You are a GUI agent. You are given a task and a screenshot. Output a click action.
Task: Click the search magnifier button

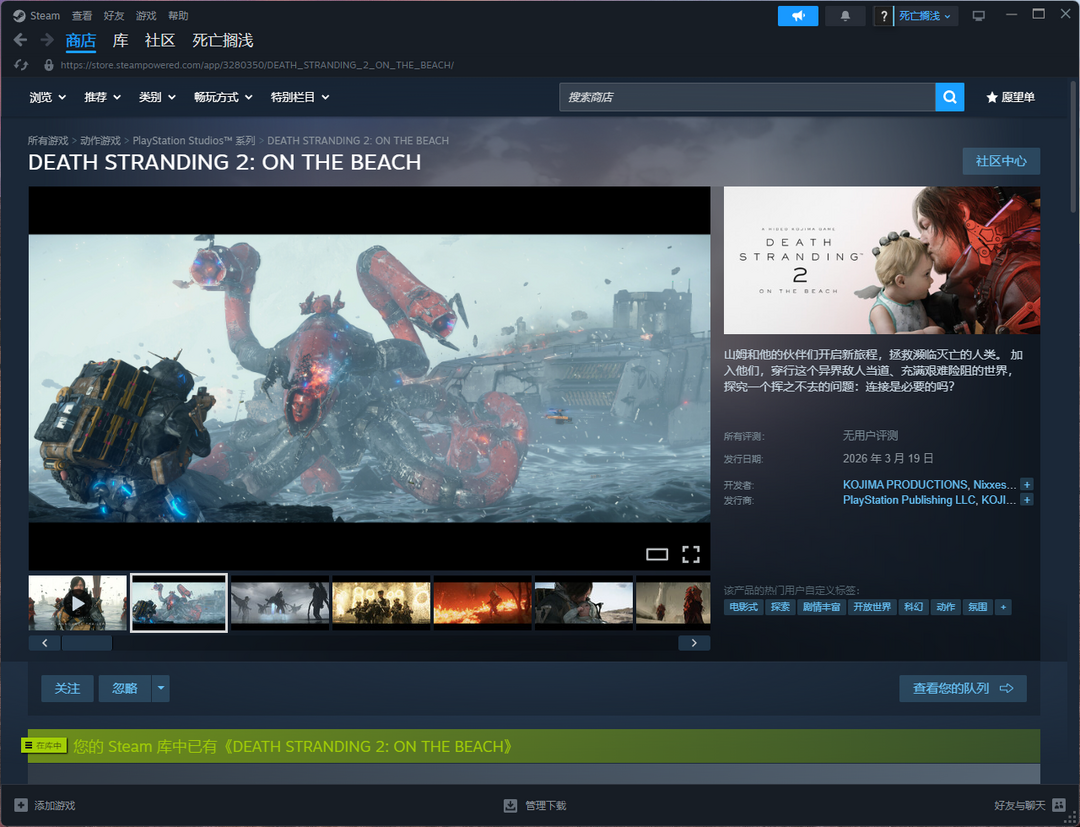point(949,97)
